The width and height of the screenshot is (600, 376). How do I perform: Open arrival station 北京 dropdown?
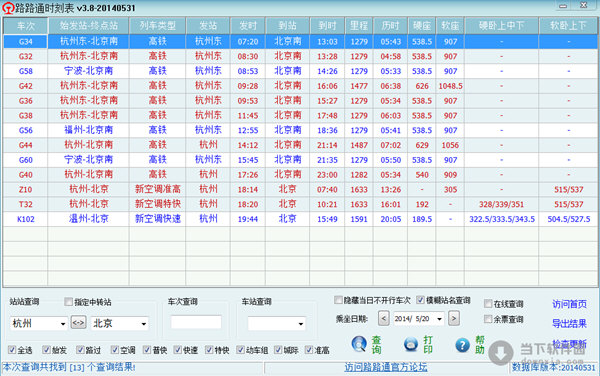pyautogui.click(x=144, y=324)
